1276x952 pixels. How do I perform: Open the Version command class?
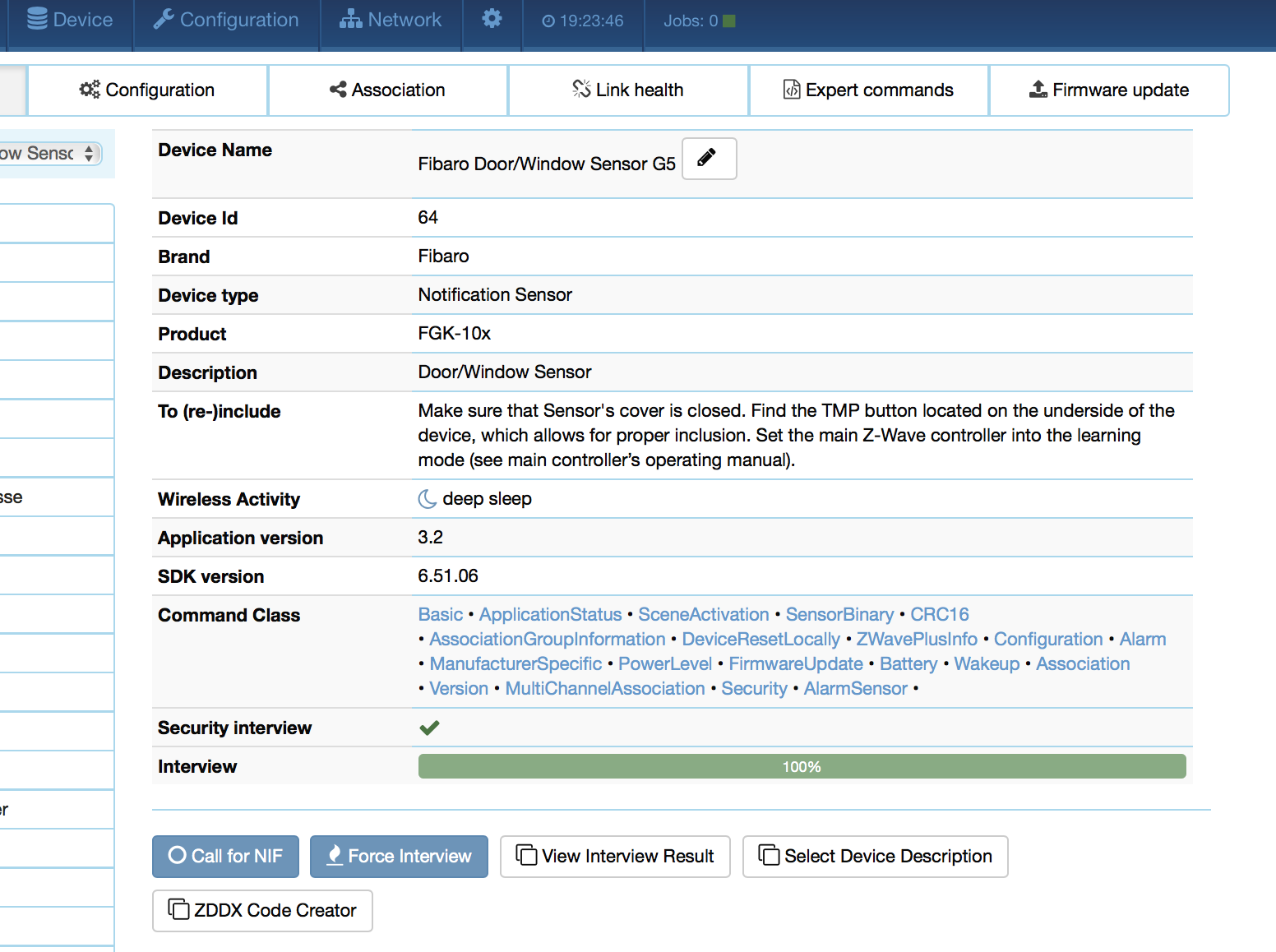(459, 689)
